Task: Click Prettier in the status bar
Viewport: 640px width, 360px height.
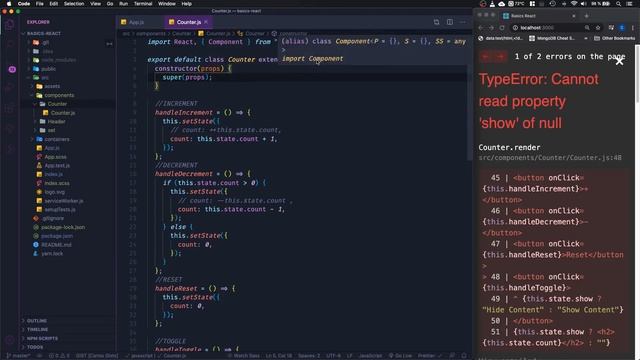Action: [x=429, y=356]
